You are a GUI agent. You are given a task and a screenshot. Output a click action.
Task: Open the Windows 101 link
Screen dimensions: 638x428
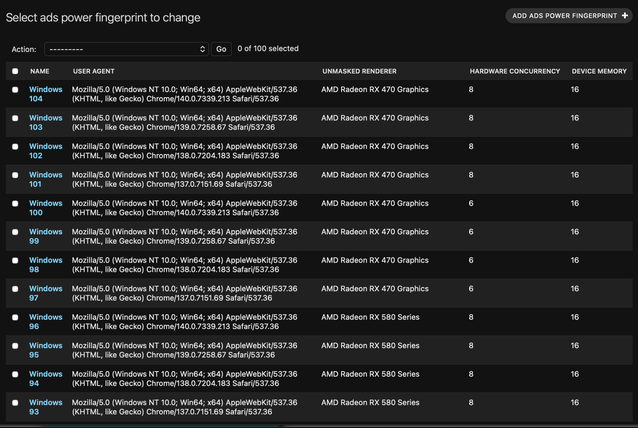tap(46, 179)
